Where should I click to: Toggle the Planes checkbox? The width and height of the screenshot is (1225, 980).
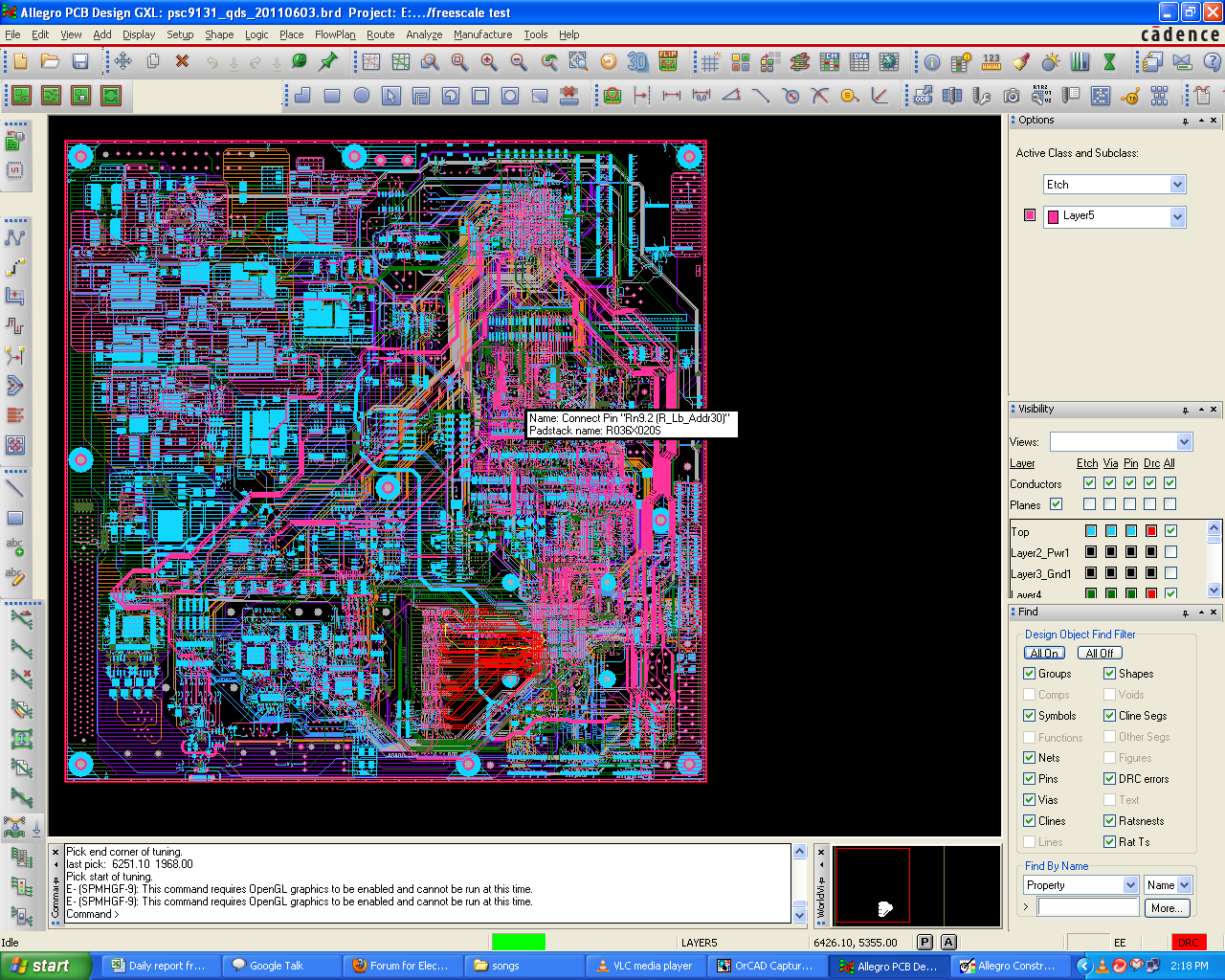pos(1056,504)
